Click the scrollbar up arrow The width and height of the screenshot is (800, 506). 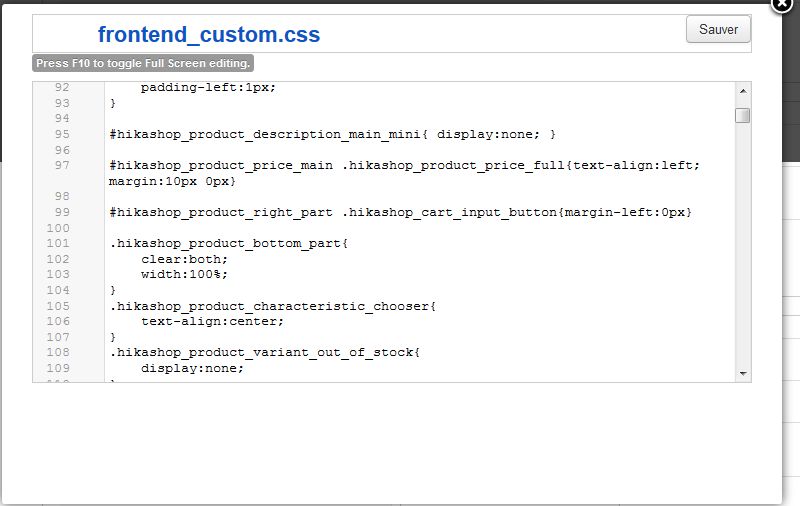pos(743,91)
